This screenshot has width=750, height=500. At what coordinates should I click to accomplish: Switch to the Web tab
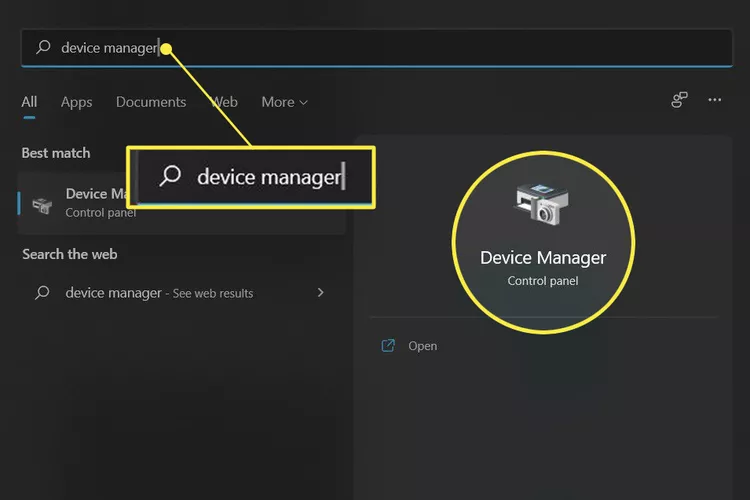point(224,102)
